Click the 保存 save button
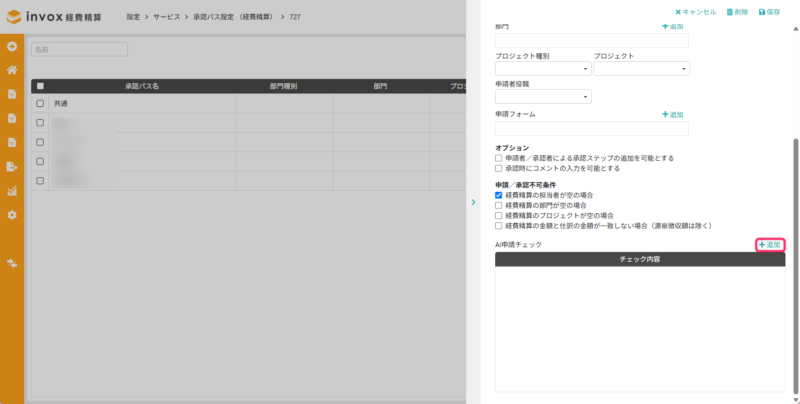This screenshot has height=404, width=800. 769,12
